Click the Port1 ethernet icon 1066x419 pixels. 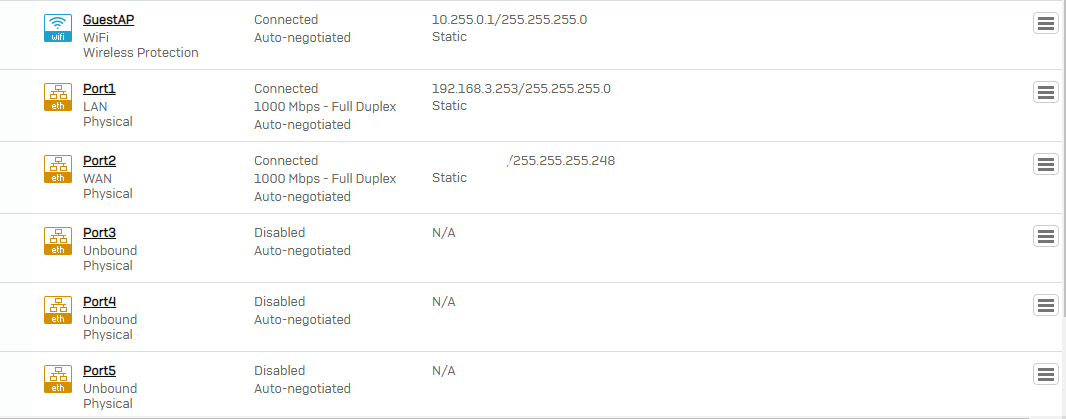[x=58, y=97]
